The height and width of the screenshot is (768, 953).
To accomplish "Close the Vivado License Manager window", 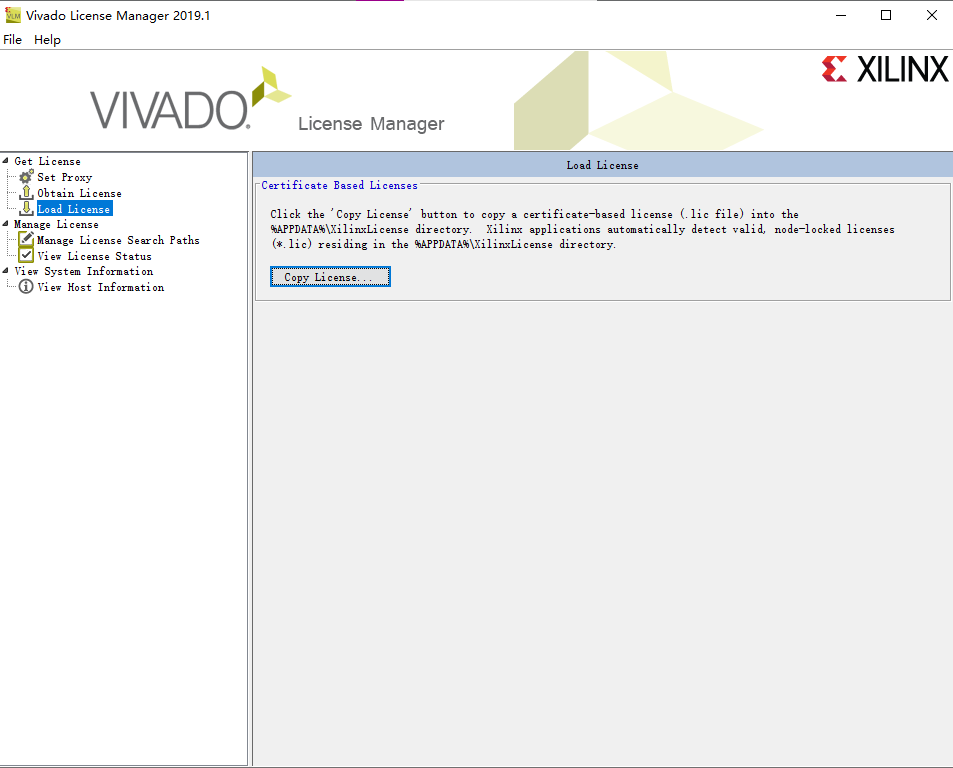I will [x=931, y=15].
